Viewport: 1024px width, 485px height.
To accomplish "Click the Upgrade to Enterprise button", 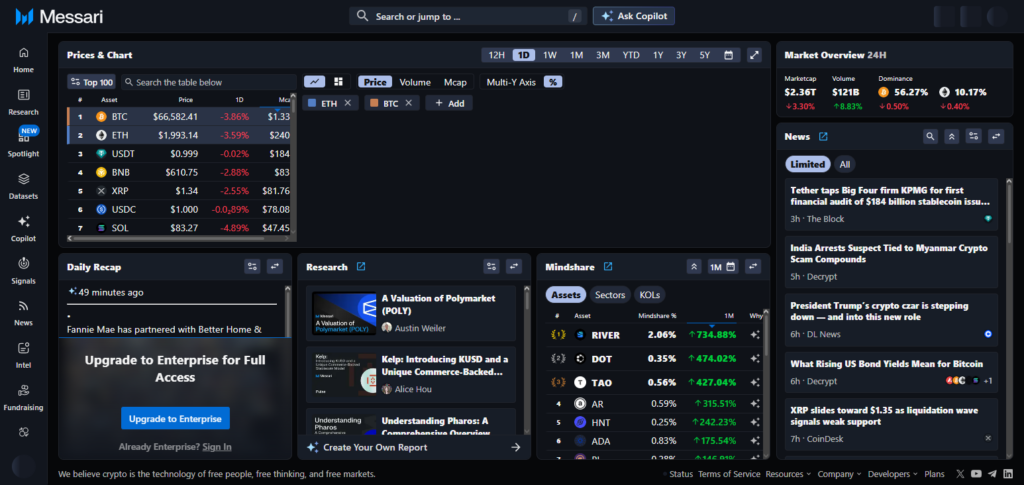I will [x=175, y=418].
